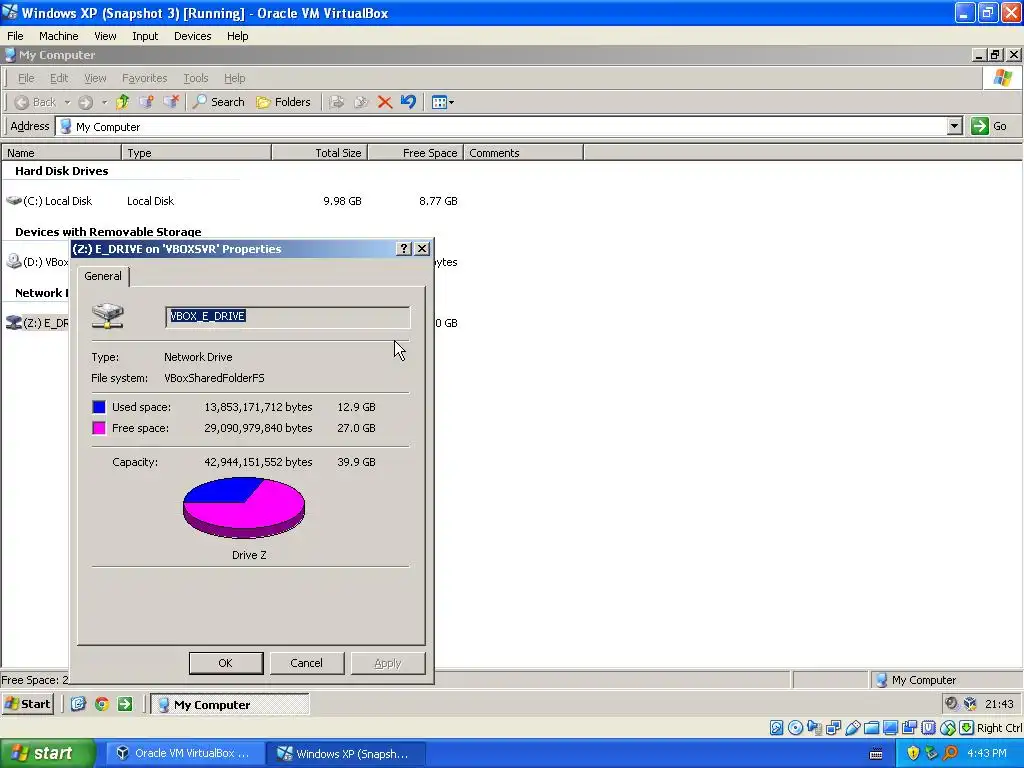Open the Tools menu in My Computer

pos(195,78)
